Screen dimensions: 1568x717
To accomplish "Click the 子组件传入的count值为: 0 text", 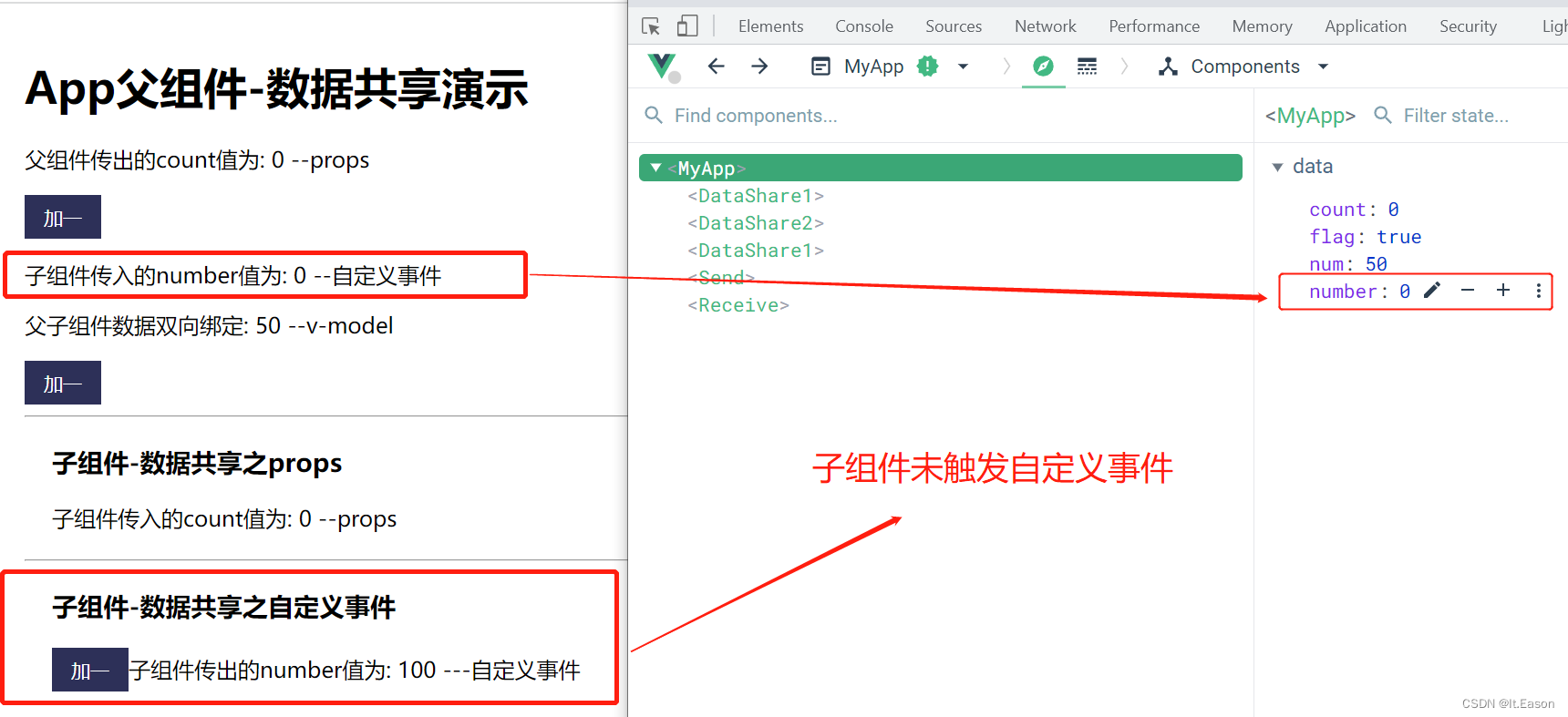I will pyautogui.click(x=181, y=519).
